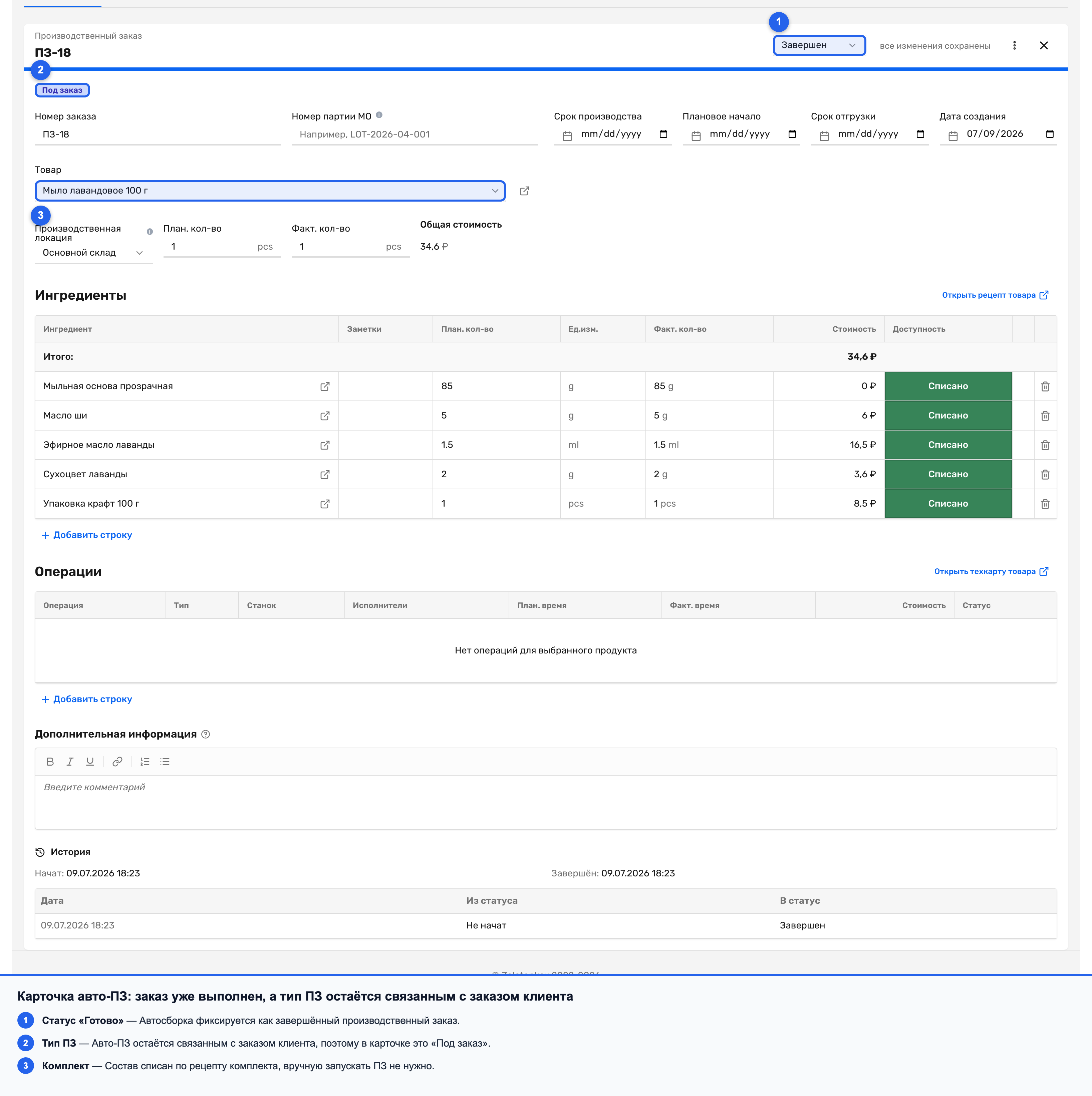The image size is (1092, 1096).
Task: Open the three-dot options menu
Action: pyautogui.click(x=1014, y=45)
